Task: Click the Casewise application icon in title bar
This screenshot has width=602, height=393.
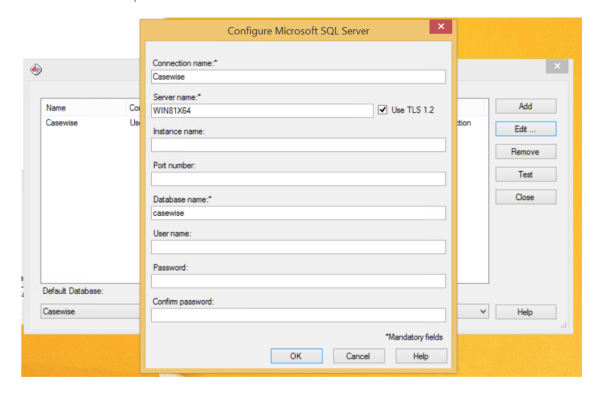Action: pos(36,69)
